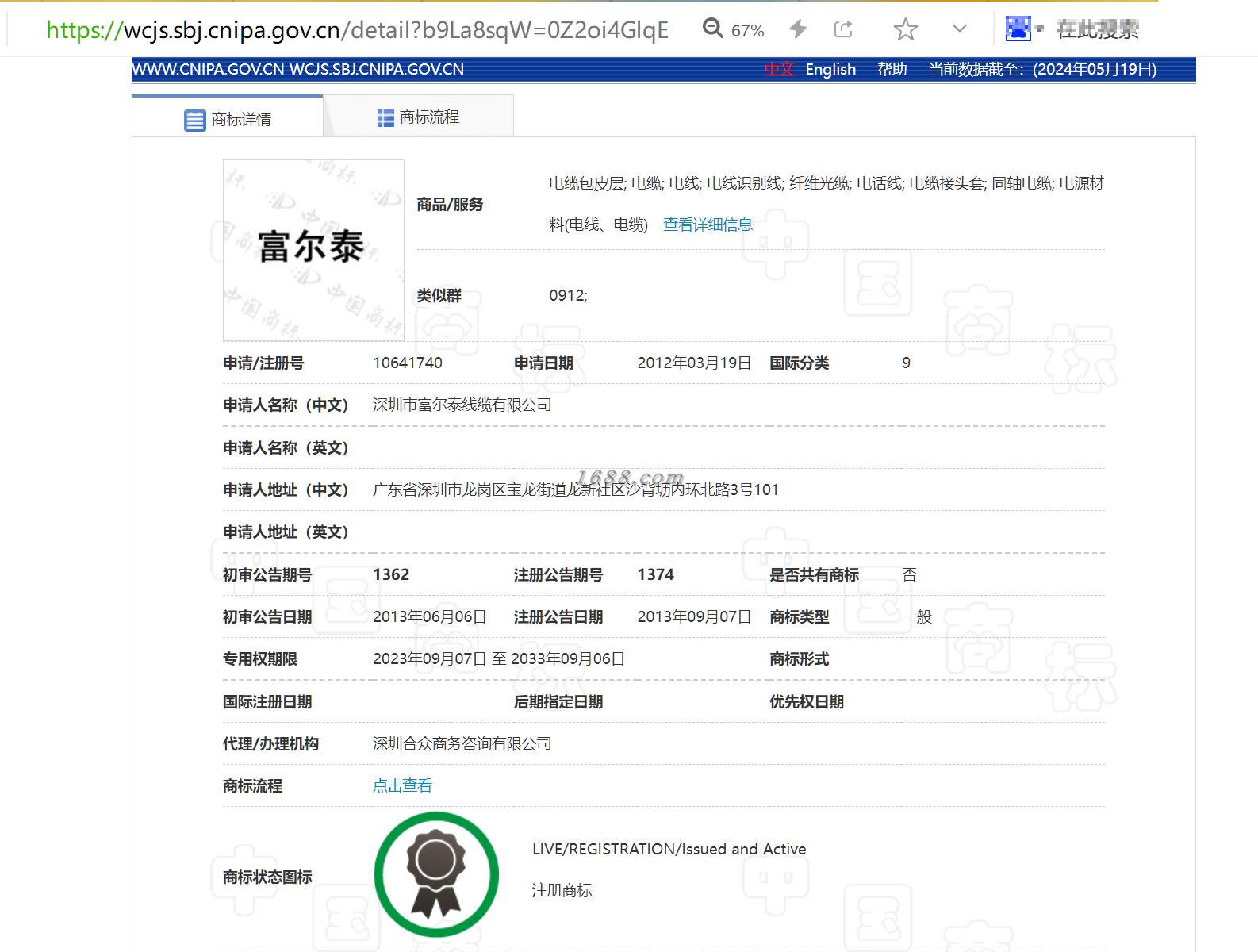Select shared trademark value 否

pyautogui.click(x=909, y=574)
